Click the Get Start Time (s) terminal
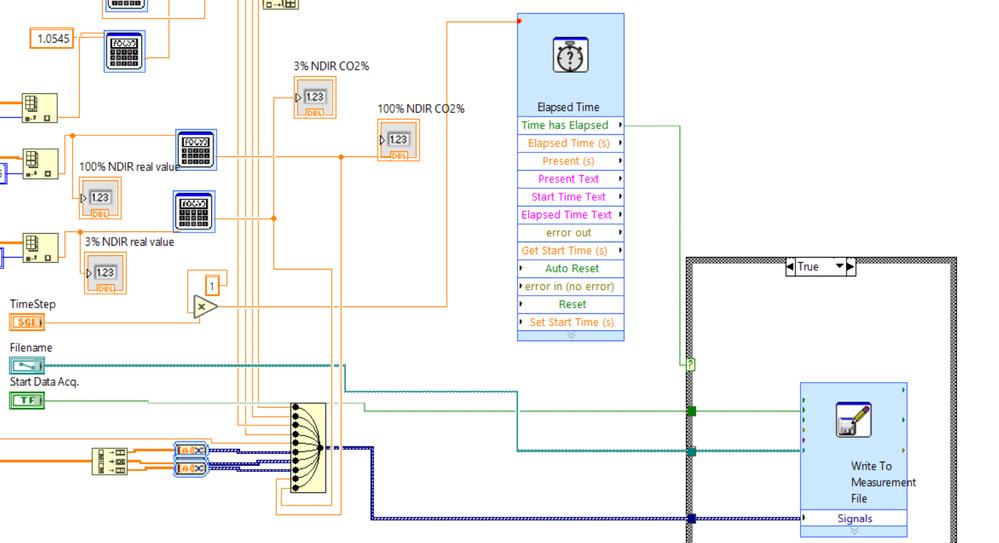Viewport: 999px width, 543px height. [x=571, y=250]
